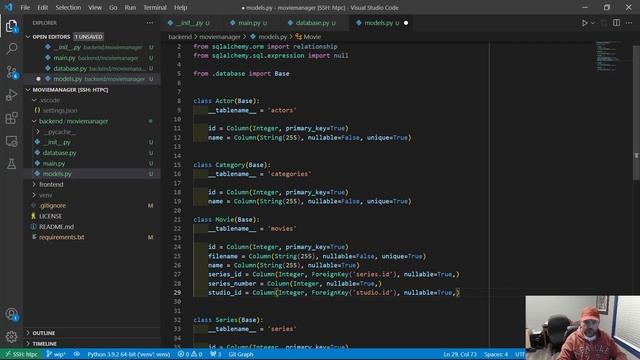The width and height of the screenshot is (640, 360).
Task: Open the Manage gear menu
Action: [x=11, y=337]
